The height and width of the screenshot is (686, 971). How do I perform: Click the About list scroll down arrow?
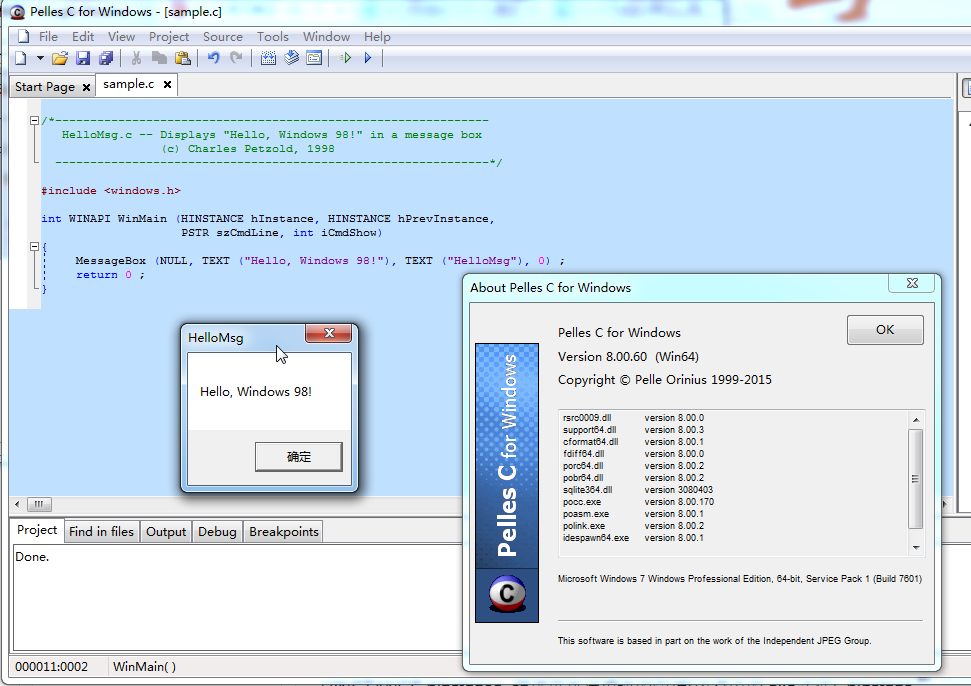click(916, 548)
